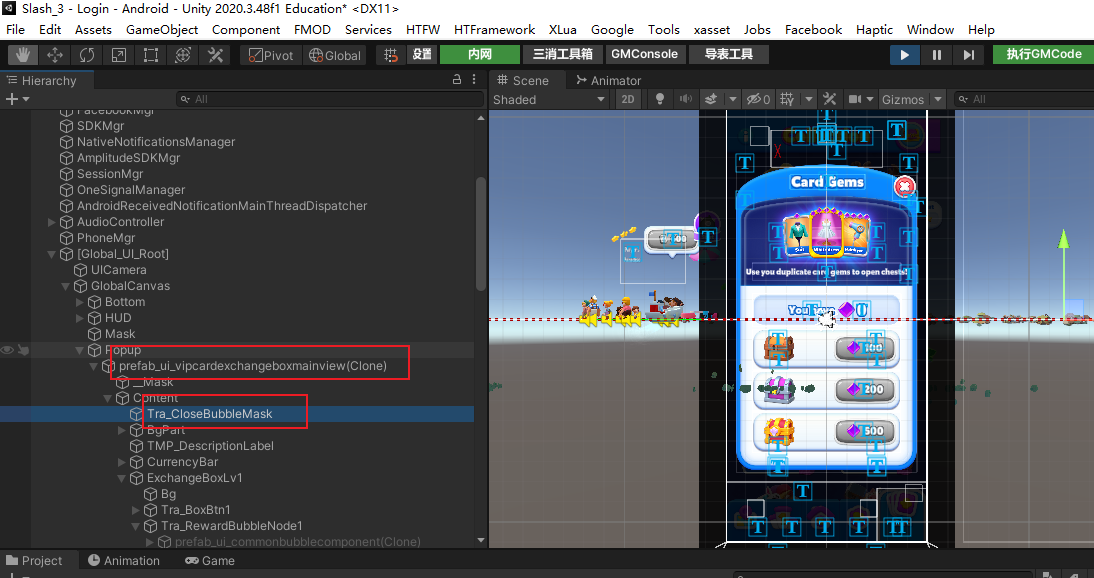Select the Rect tool

151,54
